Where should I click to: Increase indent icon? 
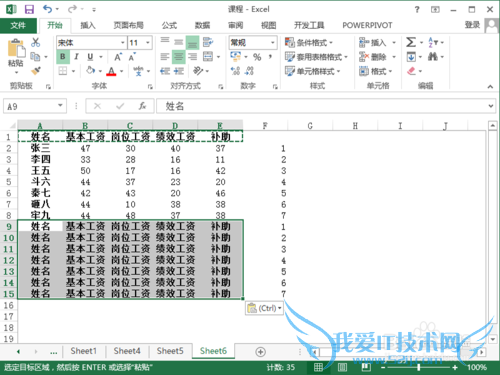(179, 71)
